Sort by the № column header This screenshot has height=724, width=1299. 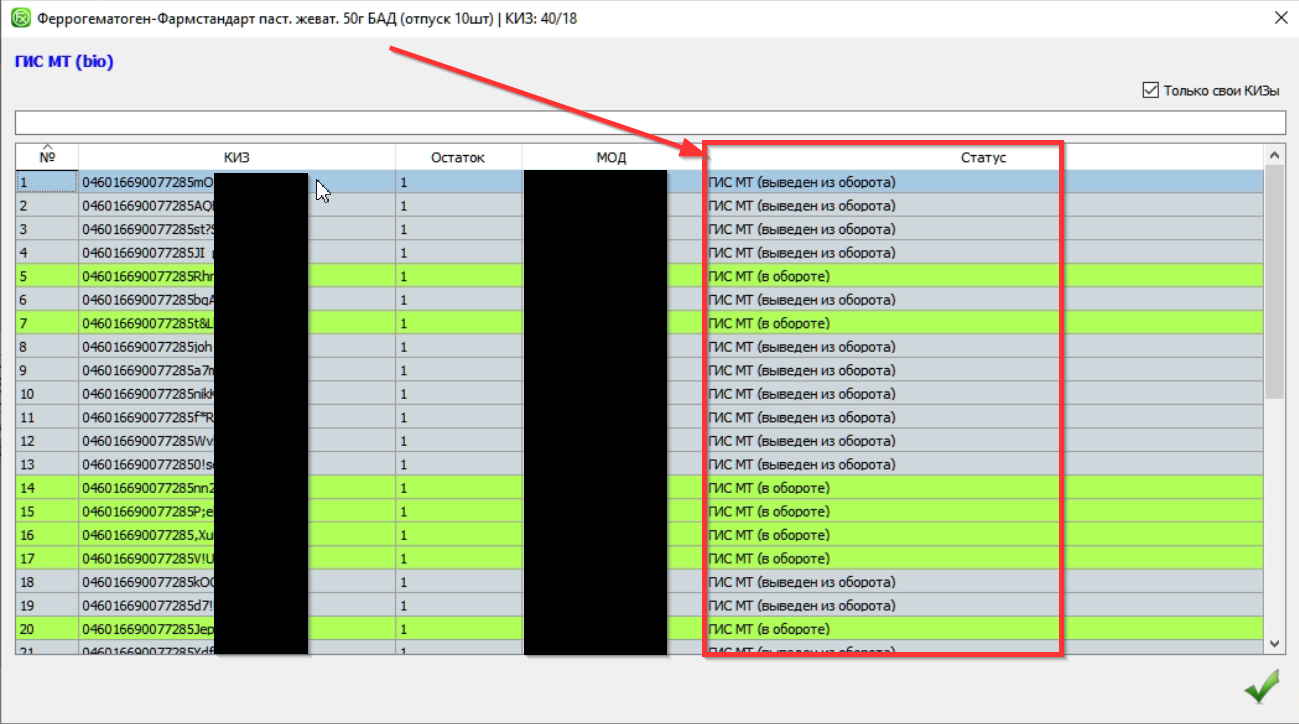(46, 157)
